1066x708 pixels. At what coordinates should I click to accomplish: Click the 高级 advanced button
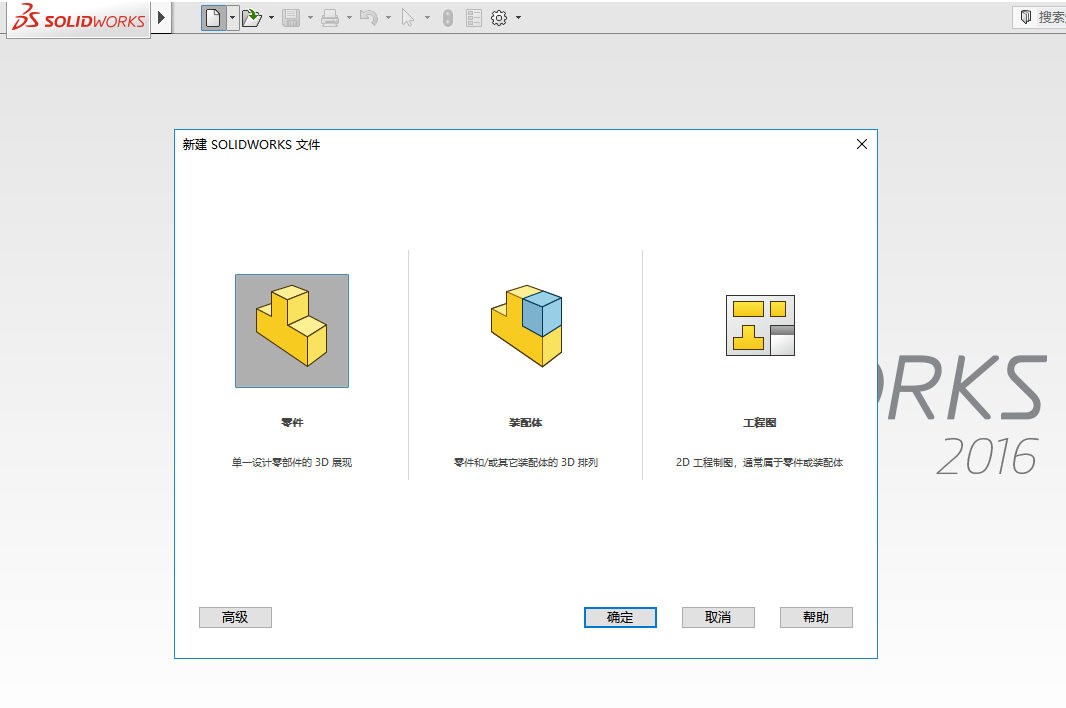[x=235, y=618]
